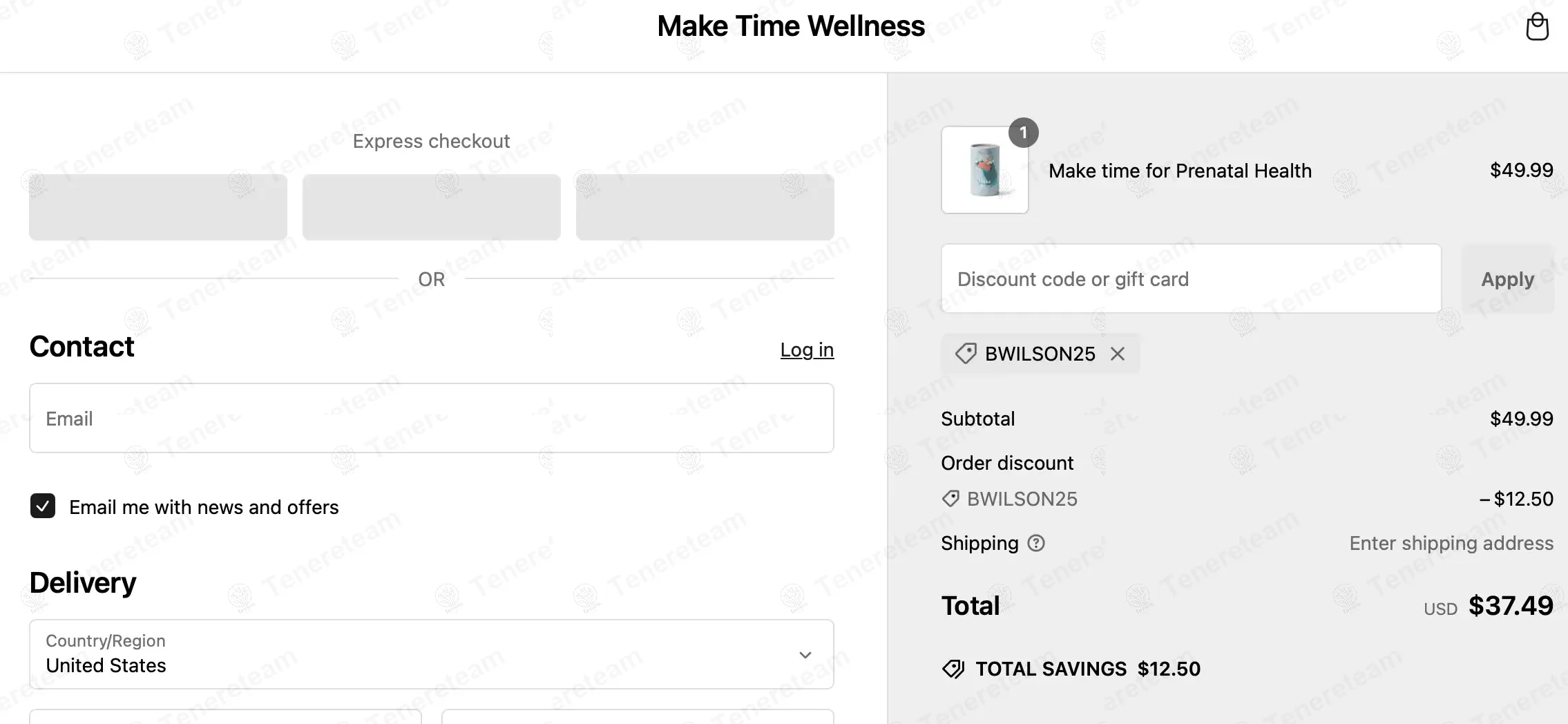1568x724 pixels.
Task: Click the discount tag icon beside BWILSON25 chip
Action: tap(966, 354)
